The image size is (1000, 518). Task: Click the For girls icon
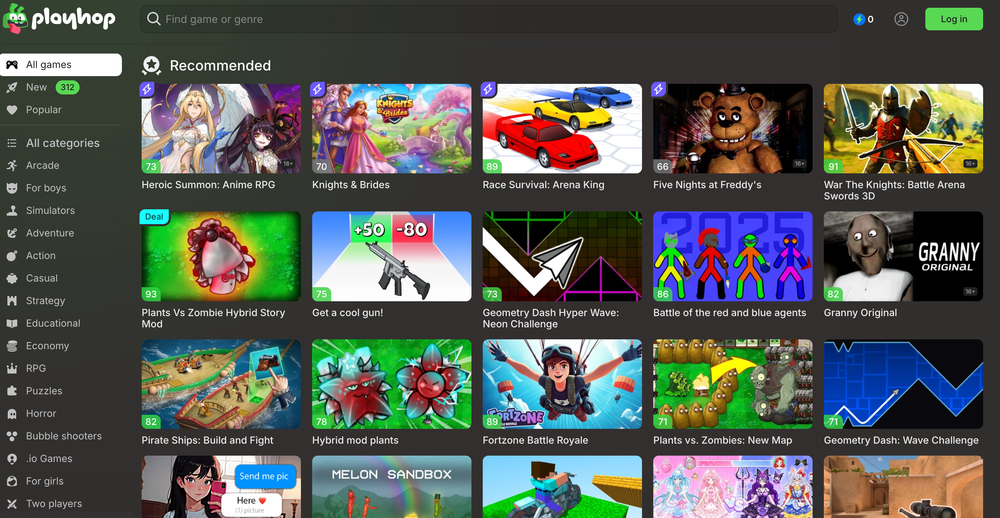coord(11,481)
